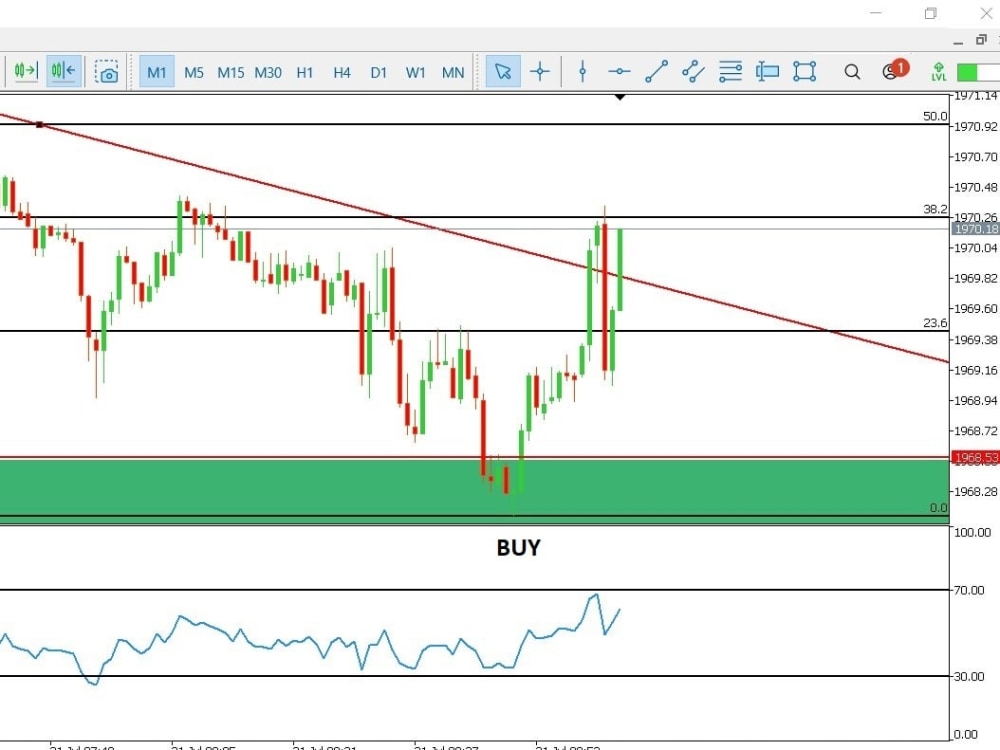Select the trendline drawing tool
The width and height of the screenshot is (1000, 750).
point(656,71)
